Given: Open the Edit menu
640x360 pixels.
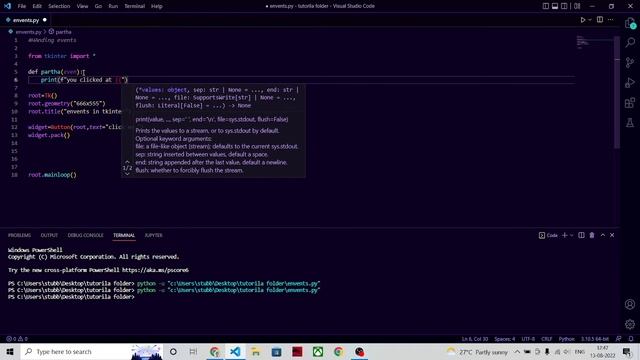Looking at the screenshot, I should pos(37,6).
